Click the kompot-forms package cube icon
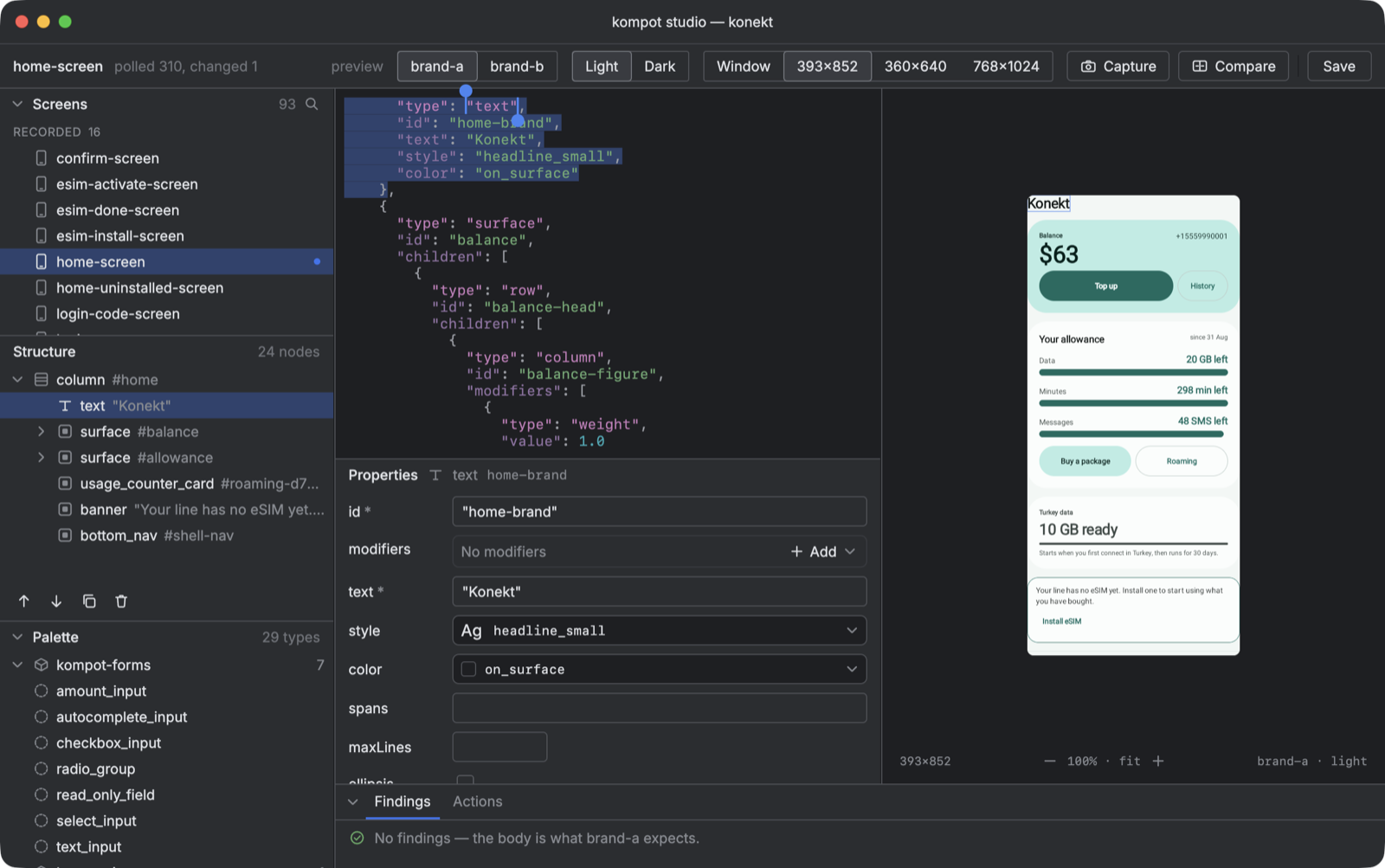Viewport: 1385px width, 868px height. (x=41, y=665)
